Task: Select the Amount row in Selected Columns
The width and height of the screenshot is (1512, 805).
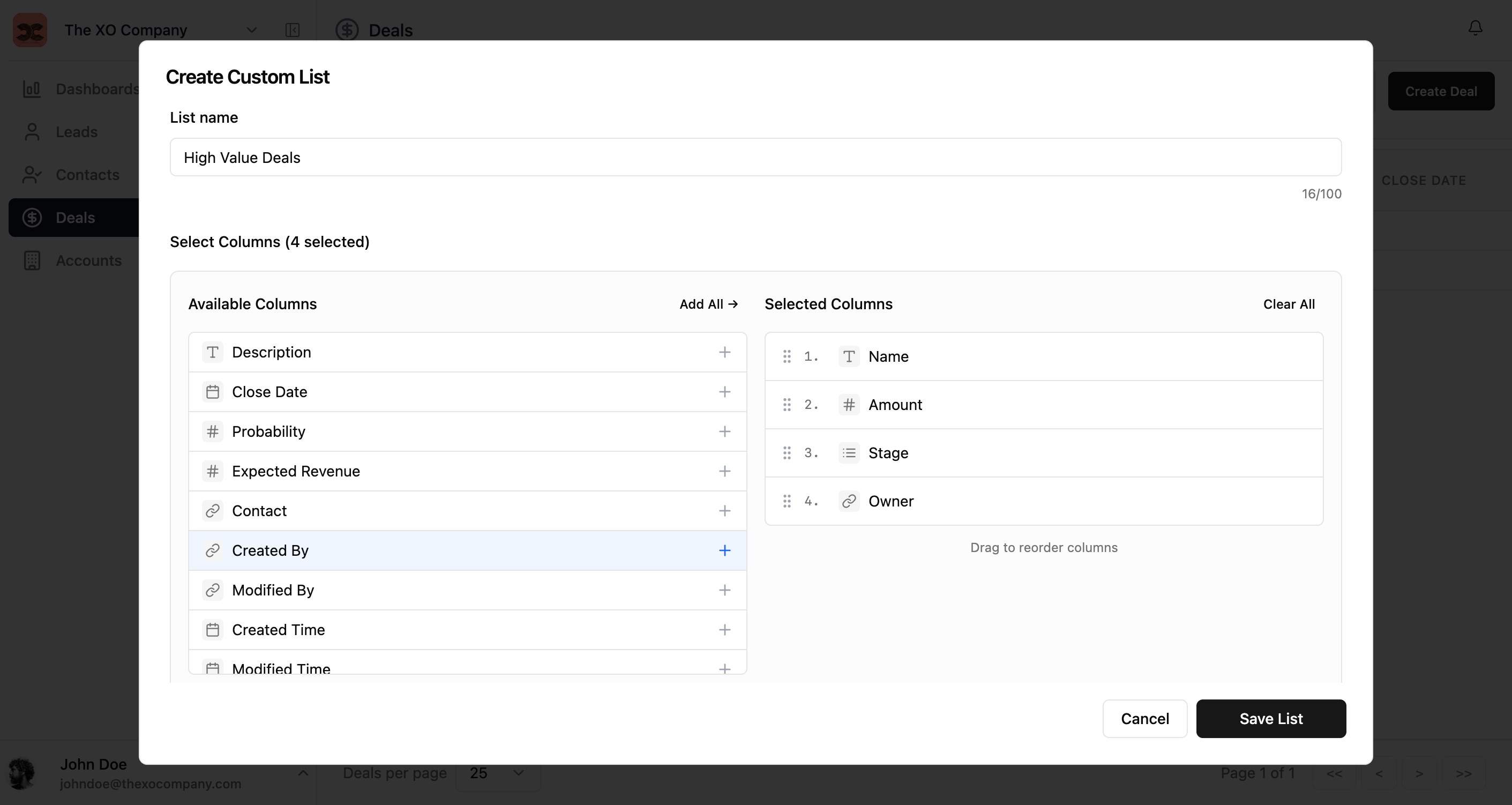Action: [x=1044, y=405]
